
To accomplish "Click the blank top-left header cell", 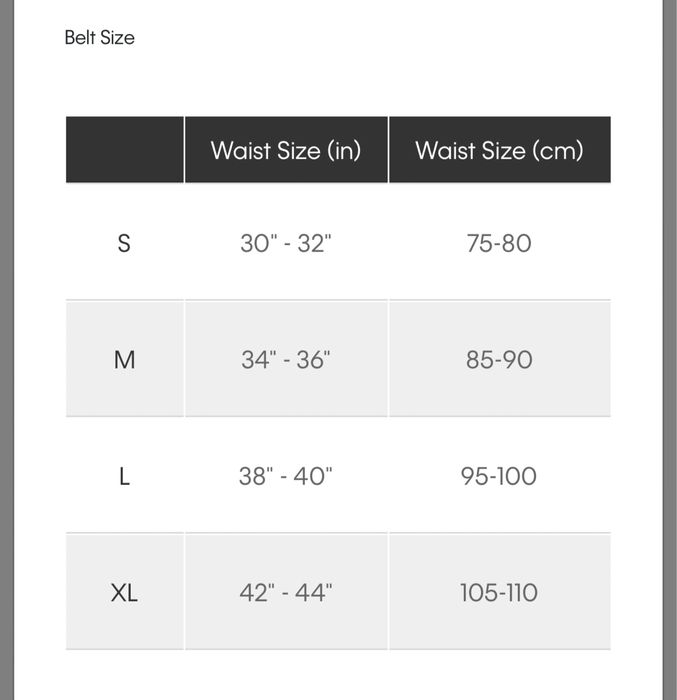I will click(x=125, y=150).
